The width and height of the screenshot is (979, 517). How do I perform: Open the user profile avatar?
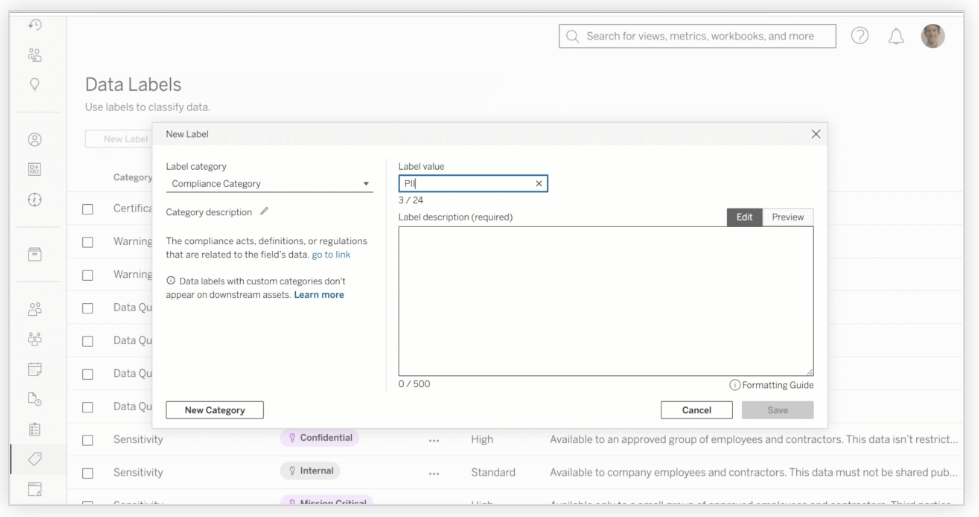coord(934,37)
